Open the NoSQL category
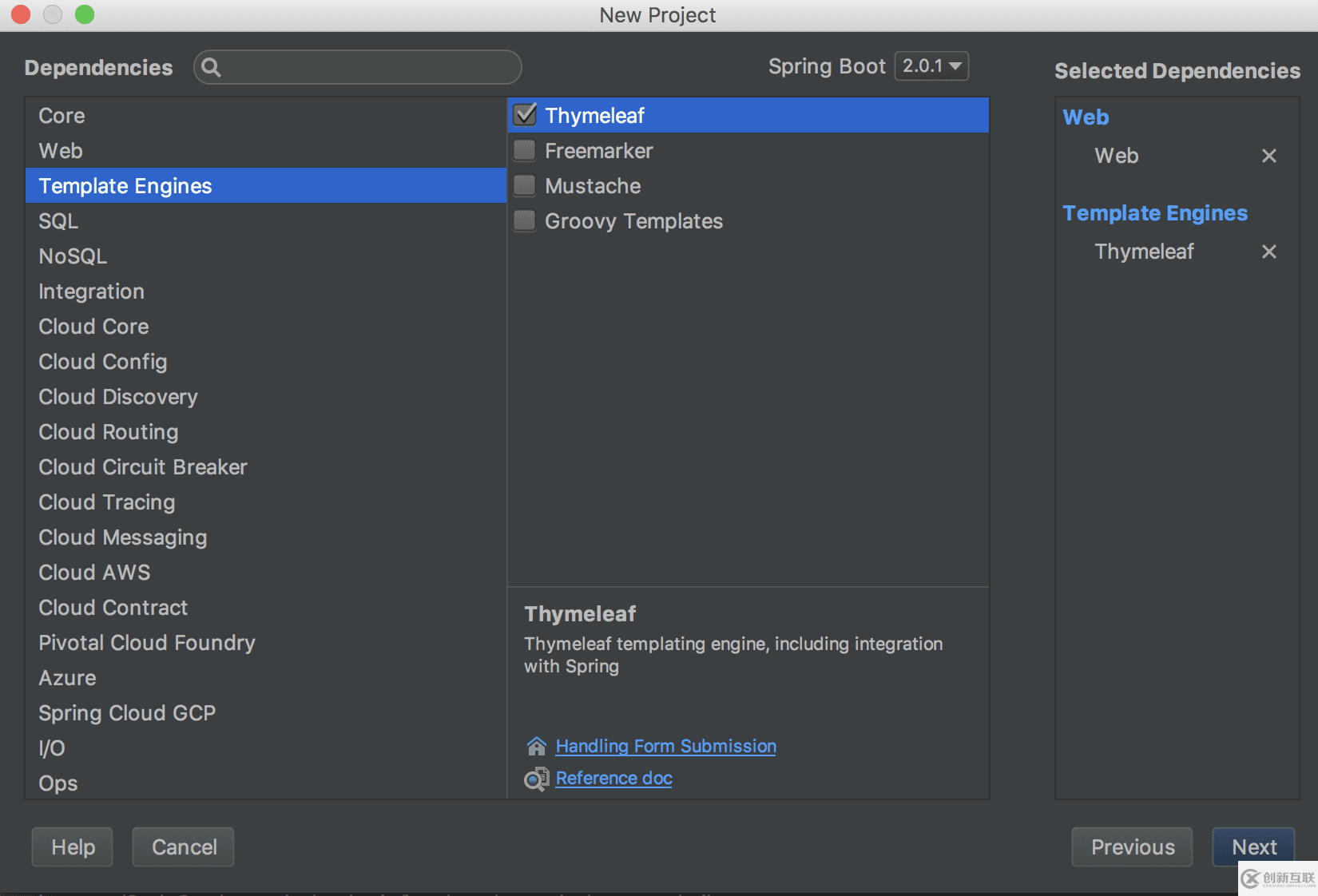The width and height of the screenshot is (1318, 896). (266, 256)
